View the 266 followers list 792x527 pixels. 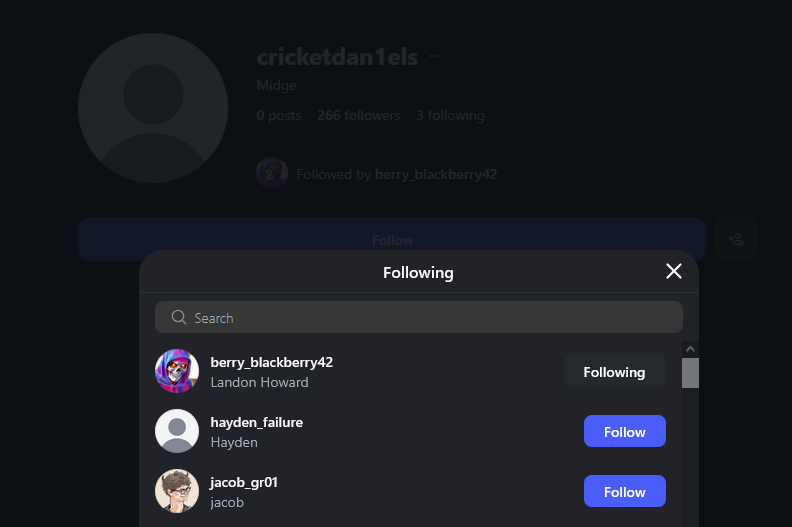(x=359, y=115)
